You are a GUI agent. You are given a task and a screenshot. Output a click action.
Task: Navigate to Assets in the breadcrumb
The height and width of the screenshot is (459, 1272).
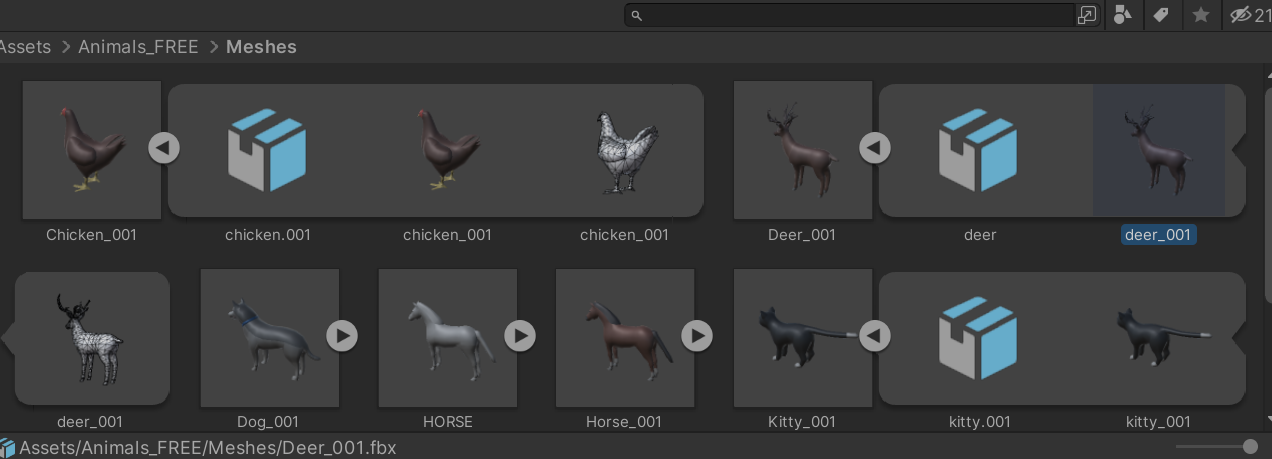coord(25,47)
